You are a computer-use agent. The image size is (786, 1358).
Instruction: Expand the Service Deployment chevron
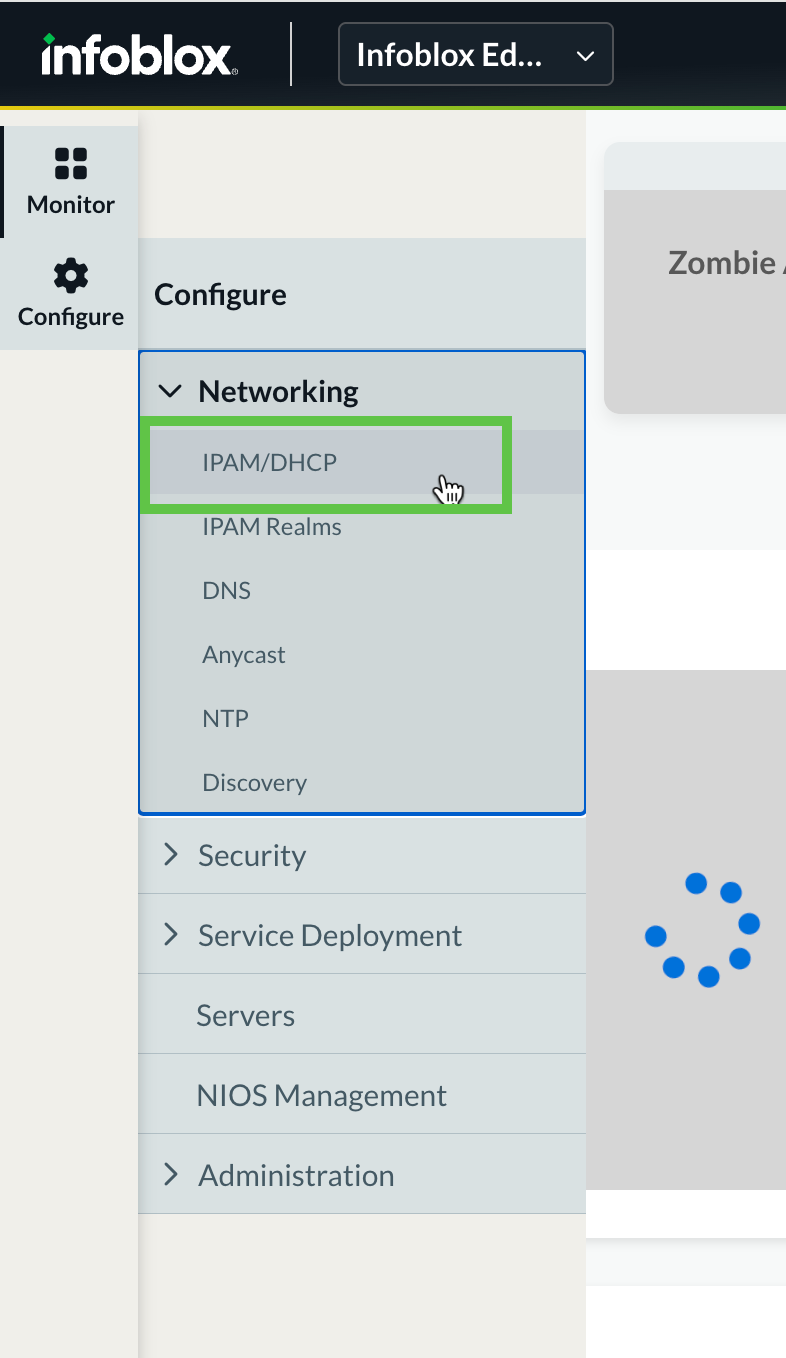pos(171,935)
